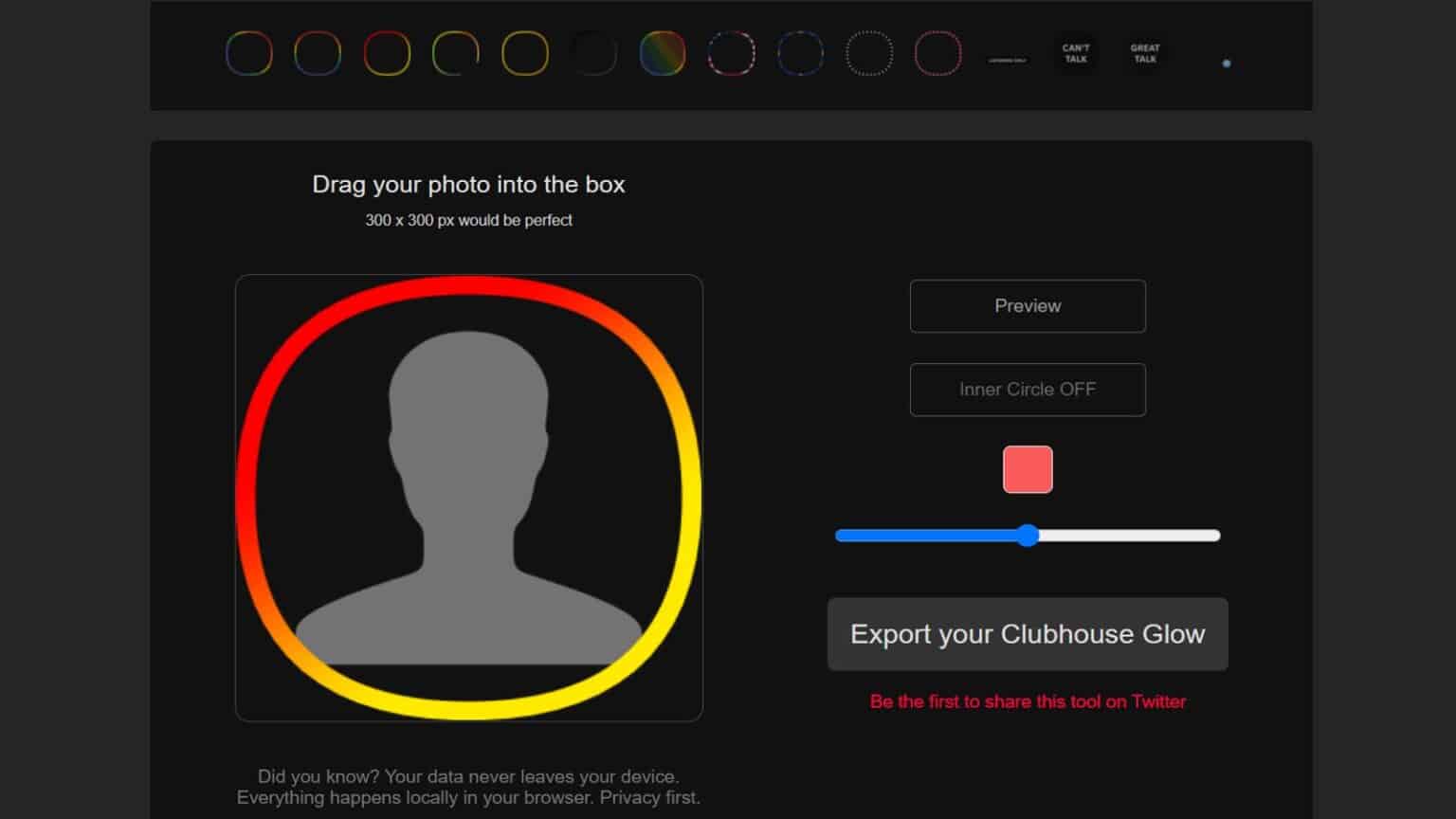Viewport: 1456px width, 819px height.
Task: Choose the pink dotted ring style
Action: pos(937,53)
